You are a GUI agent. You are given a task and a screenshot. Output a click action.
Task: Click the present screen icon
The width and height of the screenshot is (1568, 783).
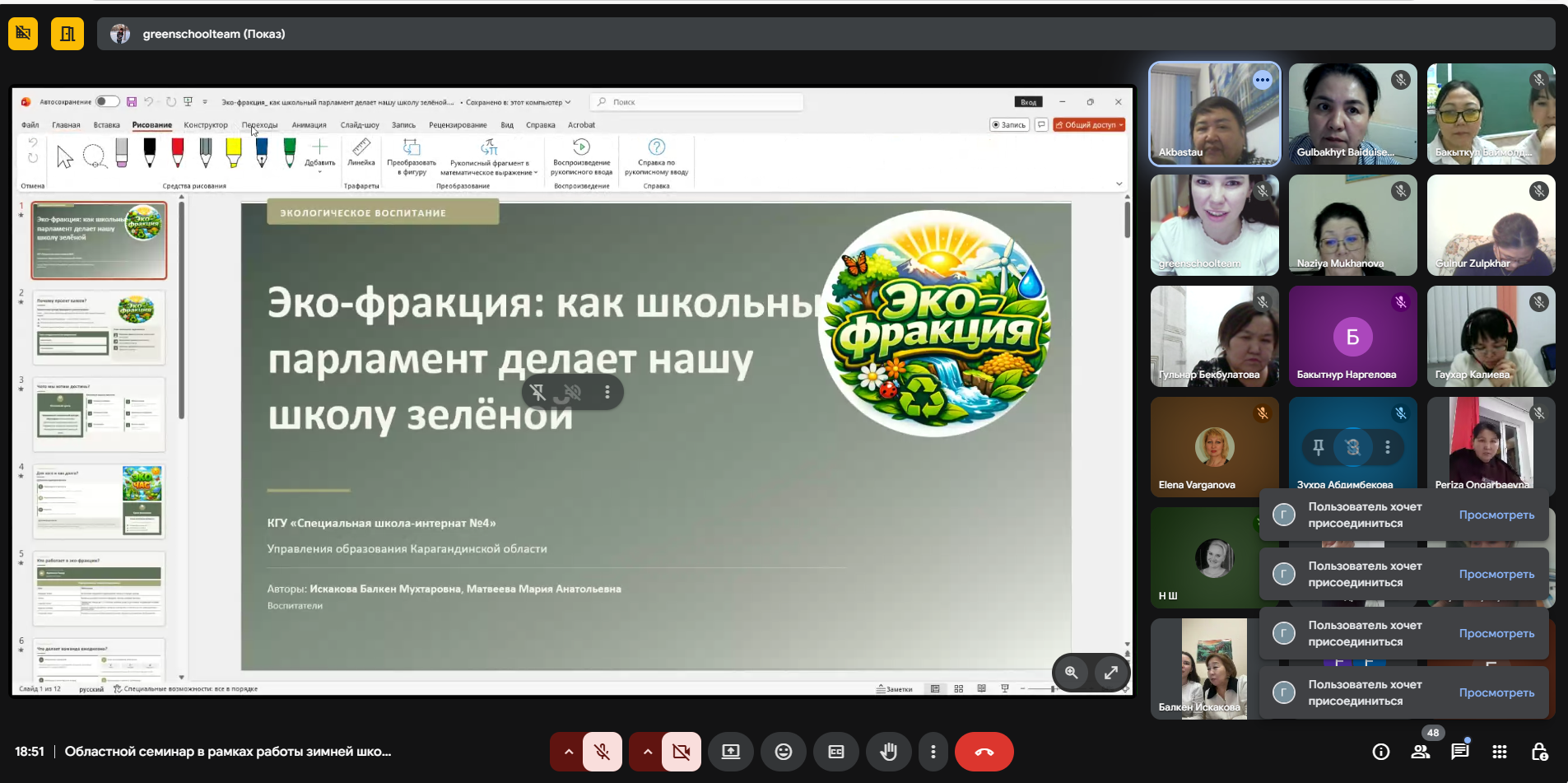731,751
